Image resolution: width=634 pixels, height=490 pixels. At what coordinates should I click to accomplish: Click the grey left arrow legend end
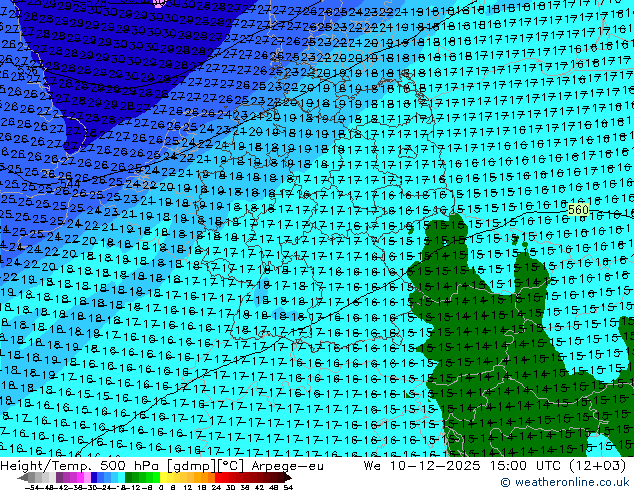pyautogui.click(x=23, y=477)
